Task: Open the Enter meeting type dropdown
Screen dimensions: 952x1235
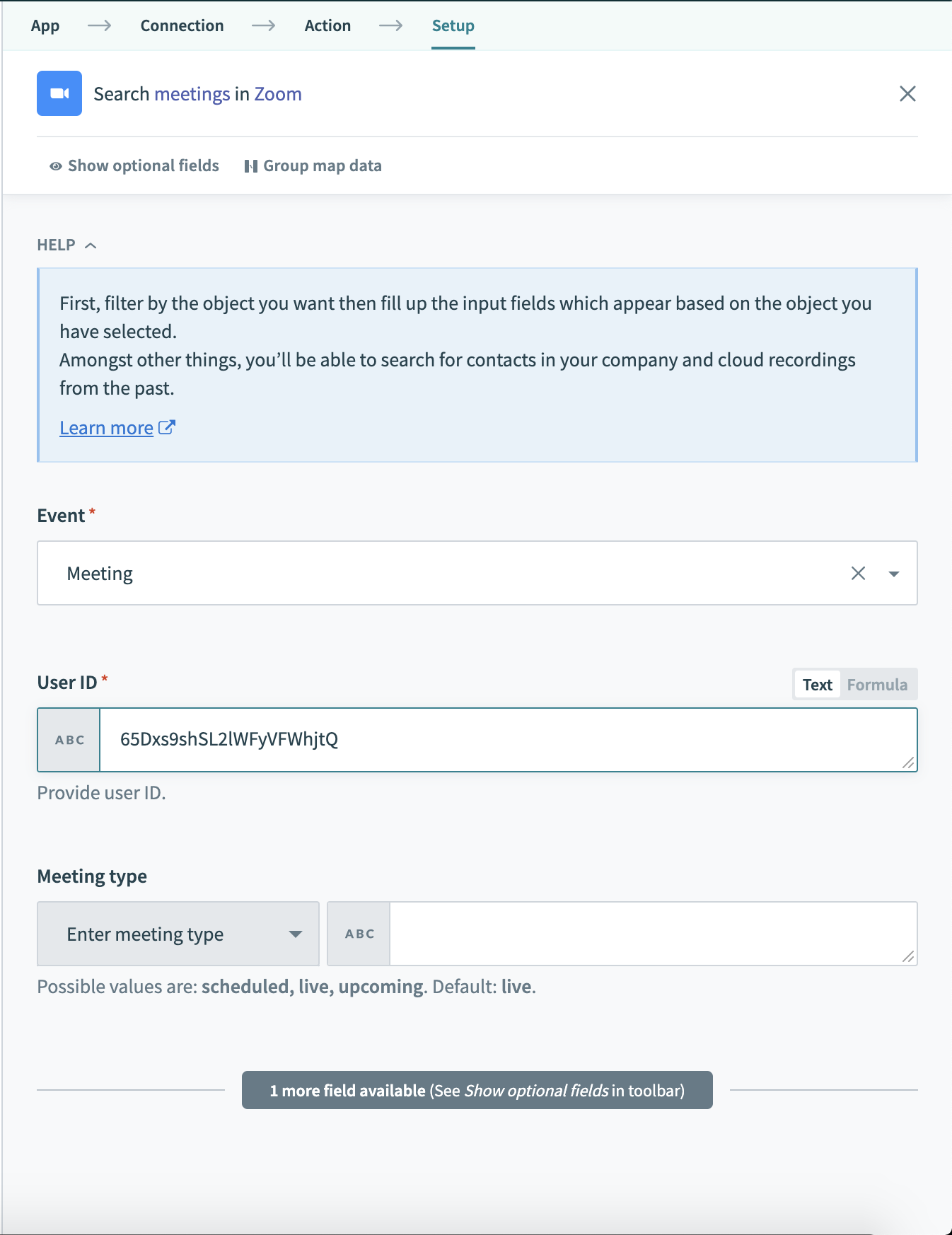Action: click(296, 934)
